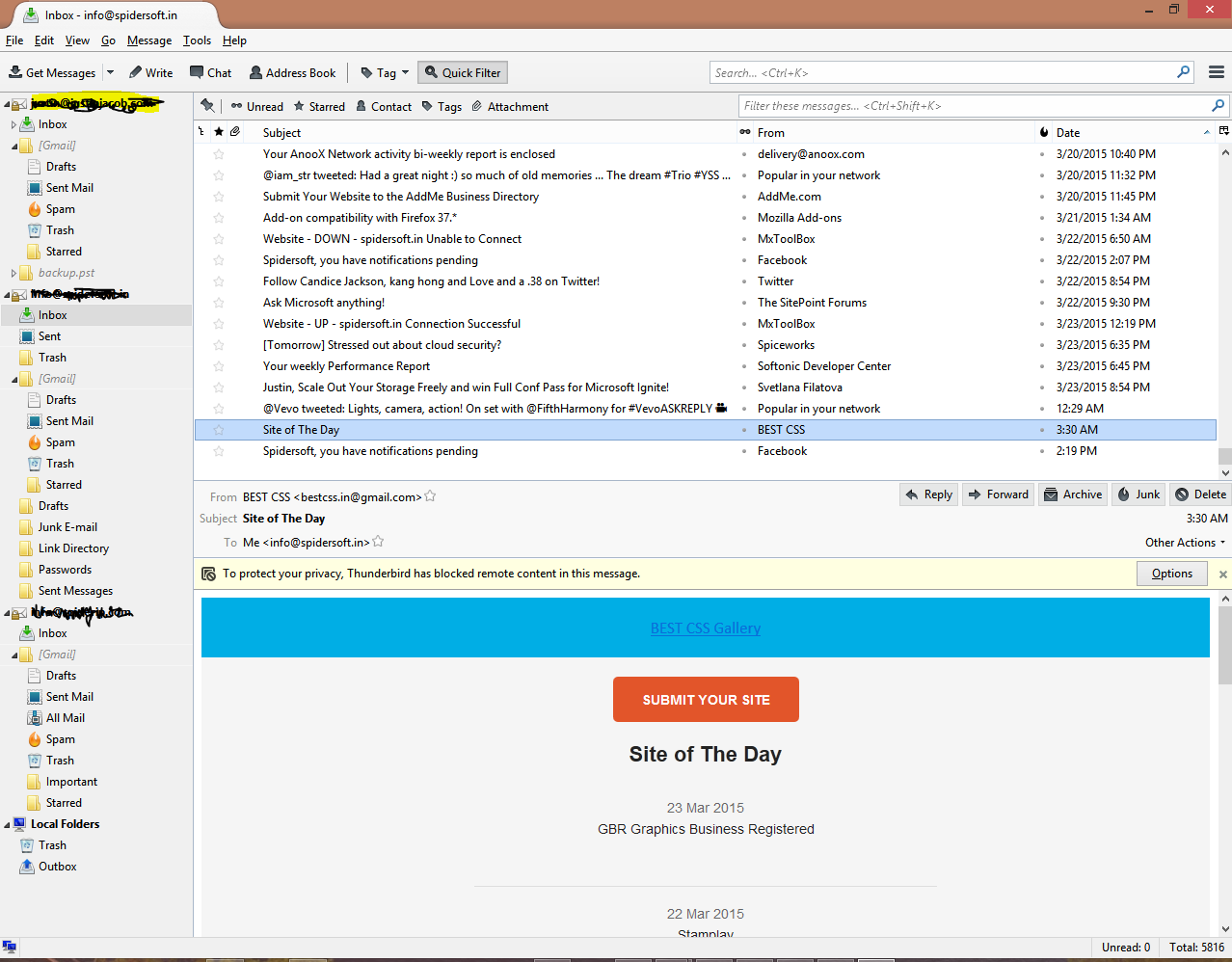Open the Sent Messages folder
This screenshot has width=1232, height=962.
(75, 591)
